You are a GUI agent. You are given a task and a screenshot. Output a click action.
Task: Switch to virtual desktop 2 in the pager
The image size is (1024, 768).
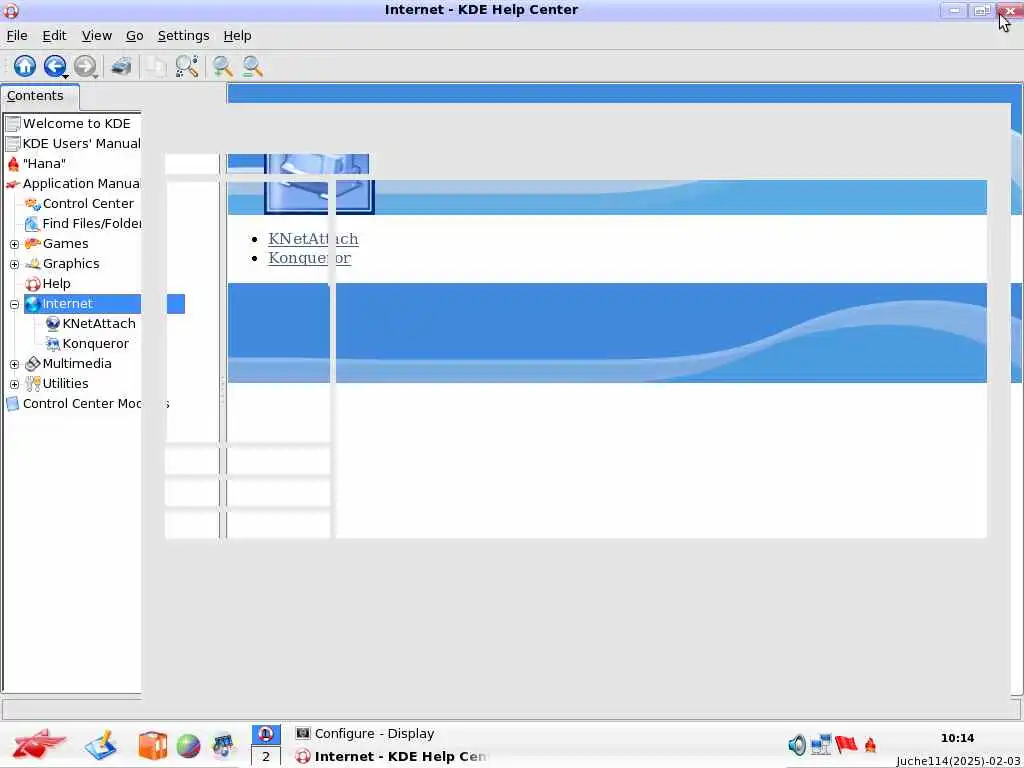coord(266,757)
